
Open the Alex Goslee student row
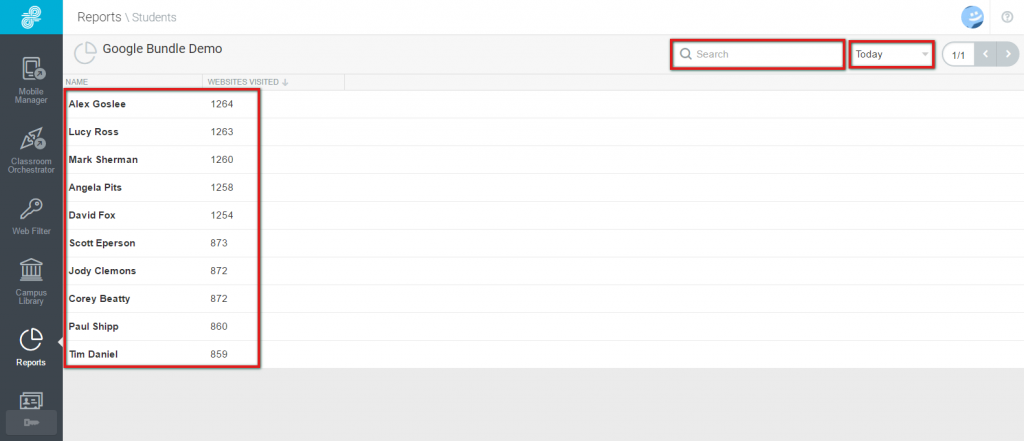[543, 104]
